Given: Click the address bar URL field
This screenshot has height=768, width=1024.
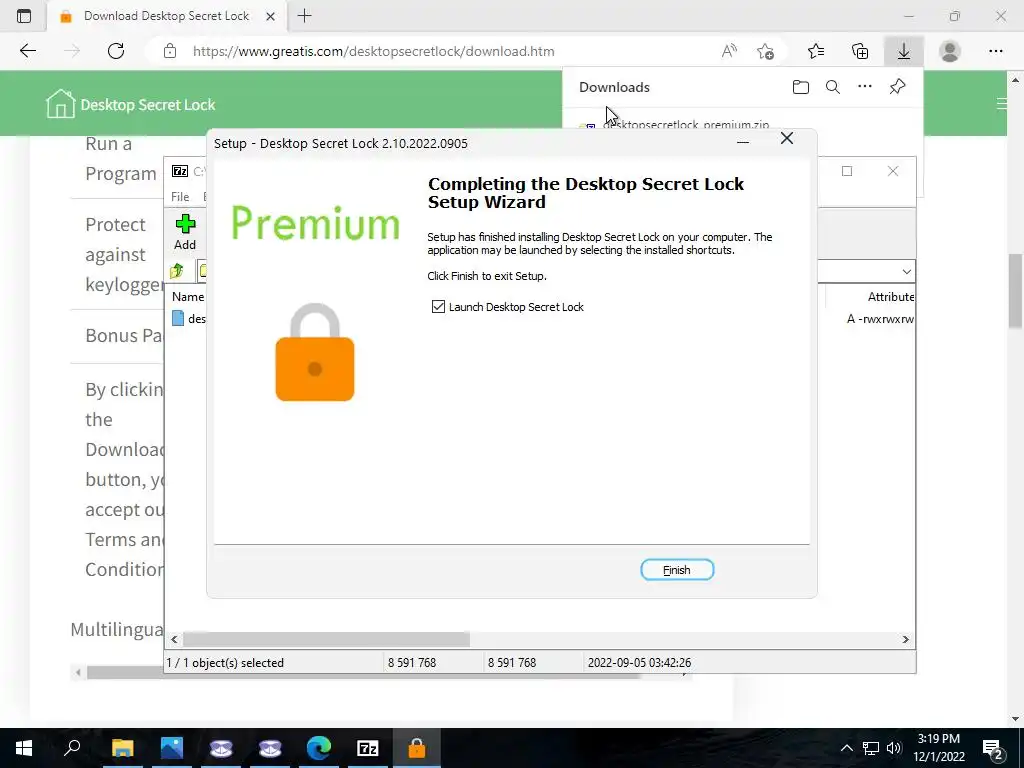Looking at the screenshot, I should click(x=374, y=51).
